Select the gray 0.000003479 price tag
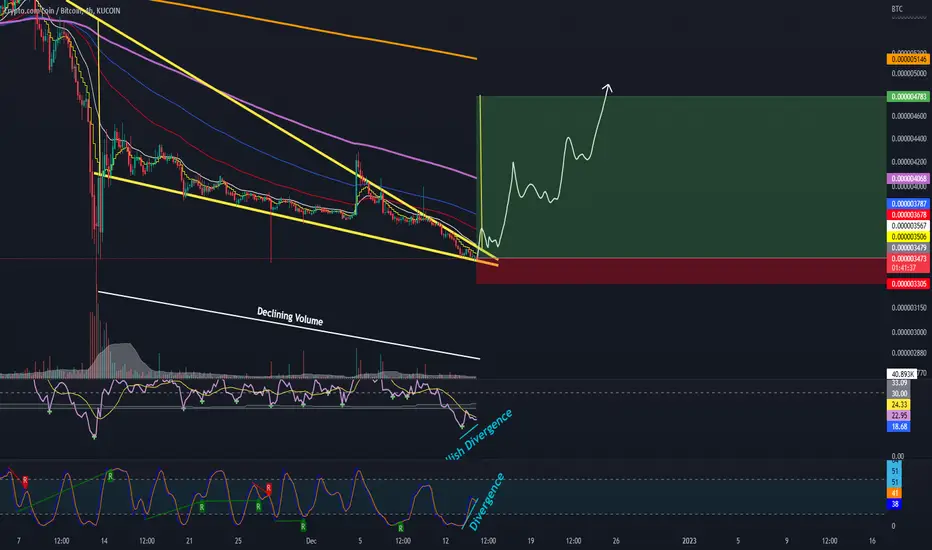The image size is (932, 550). coord(908,248)
